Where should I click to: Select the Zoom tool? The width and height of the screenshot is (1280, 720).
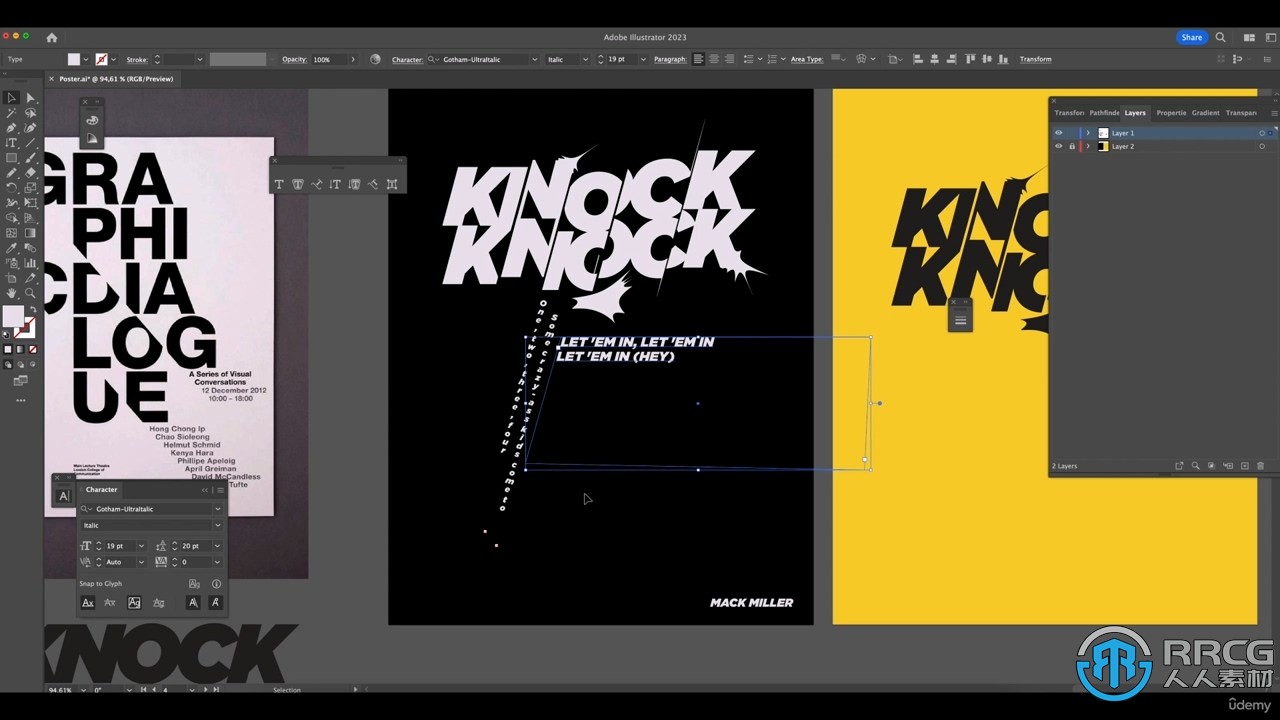point(30,293)
